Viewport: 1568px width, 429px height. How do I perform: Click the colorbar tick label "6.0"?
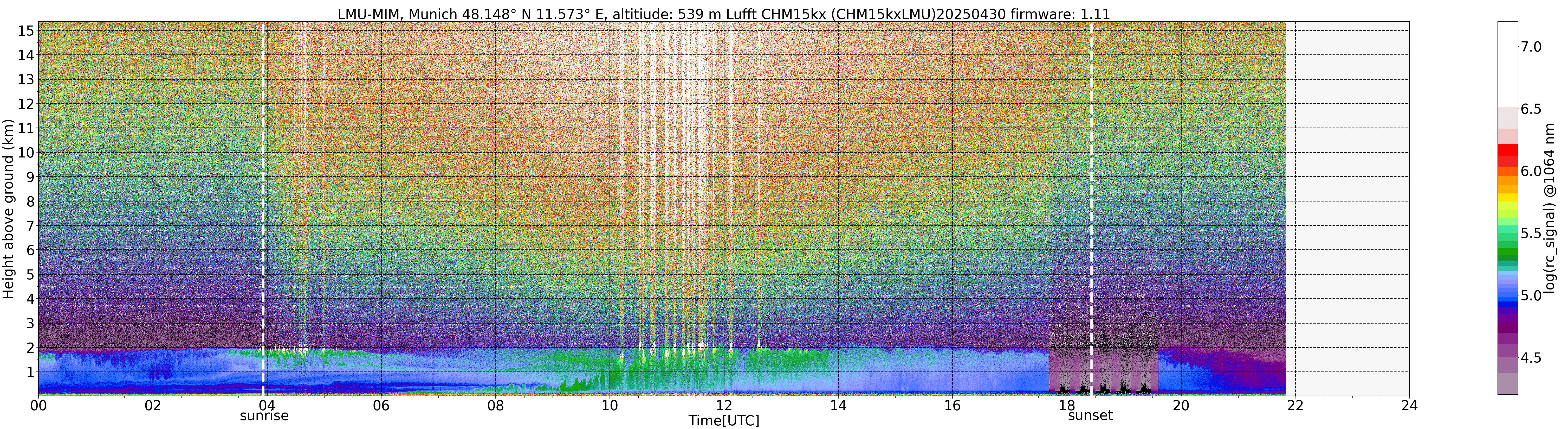[1531, 171]
